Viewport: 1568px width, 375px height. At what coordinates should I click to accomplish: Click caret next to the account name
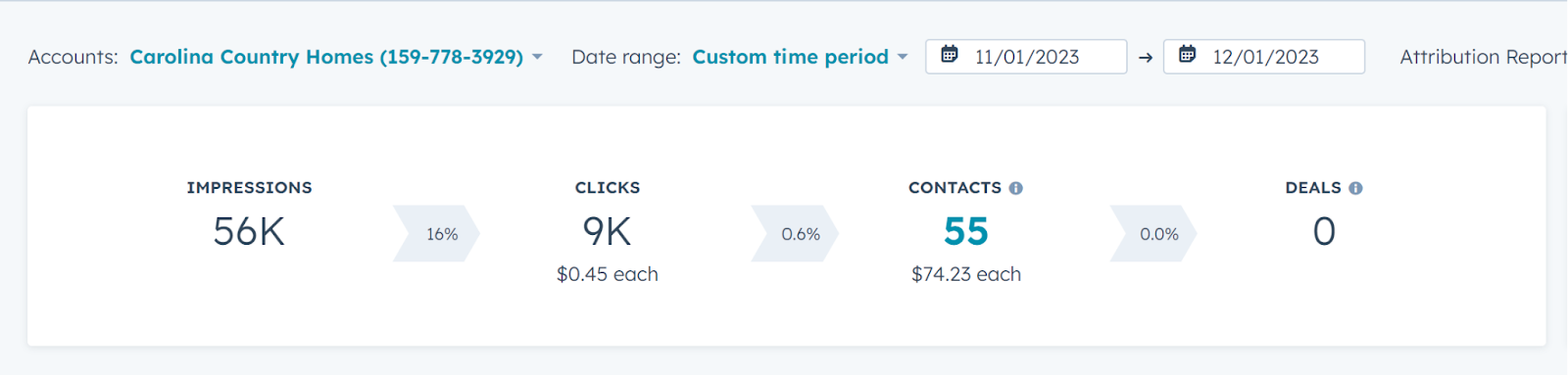pos(537,58)
